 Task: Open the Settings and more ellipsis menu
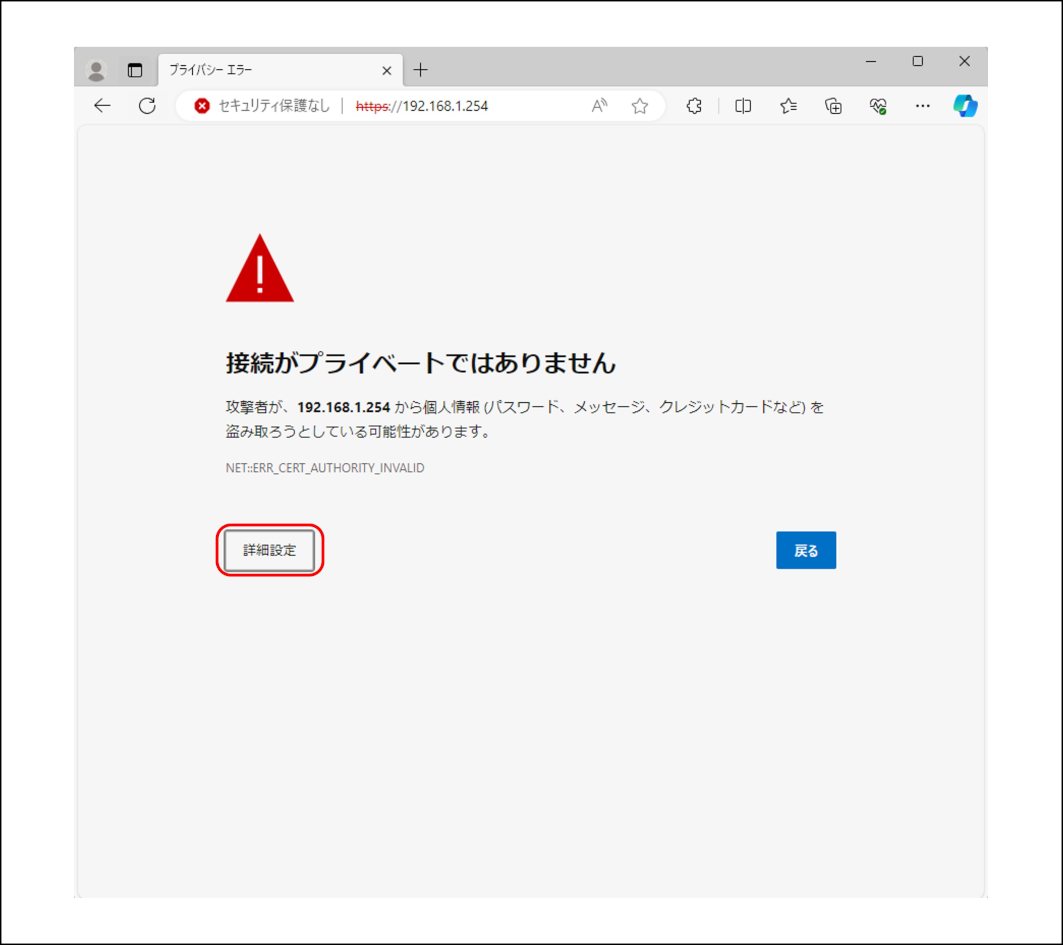coord(923,106)
